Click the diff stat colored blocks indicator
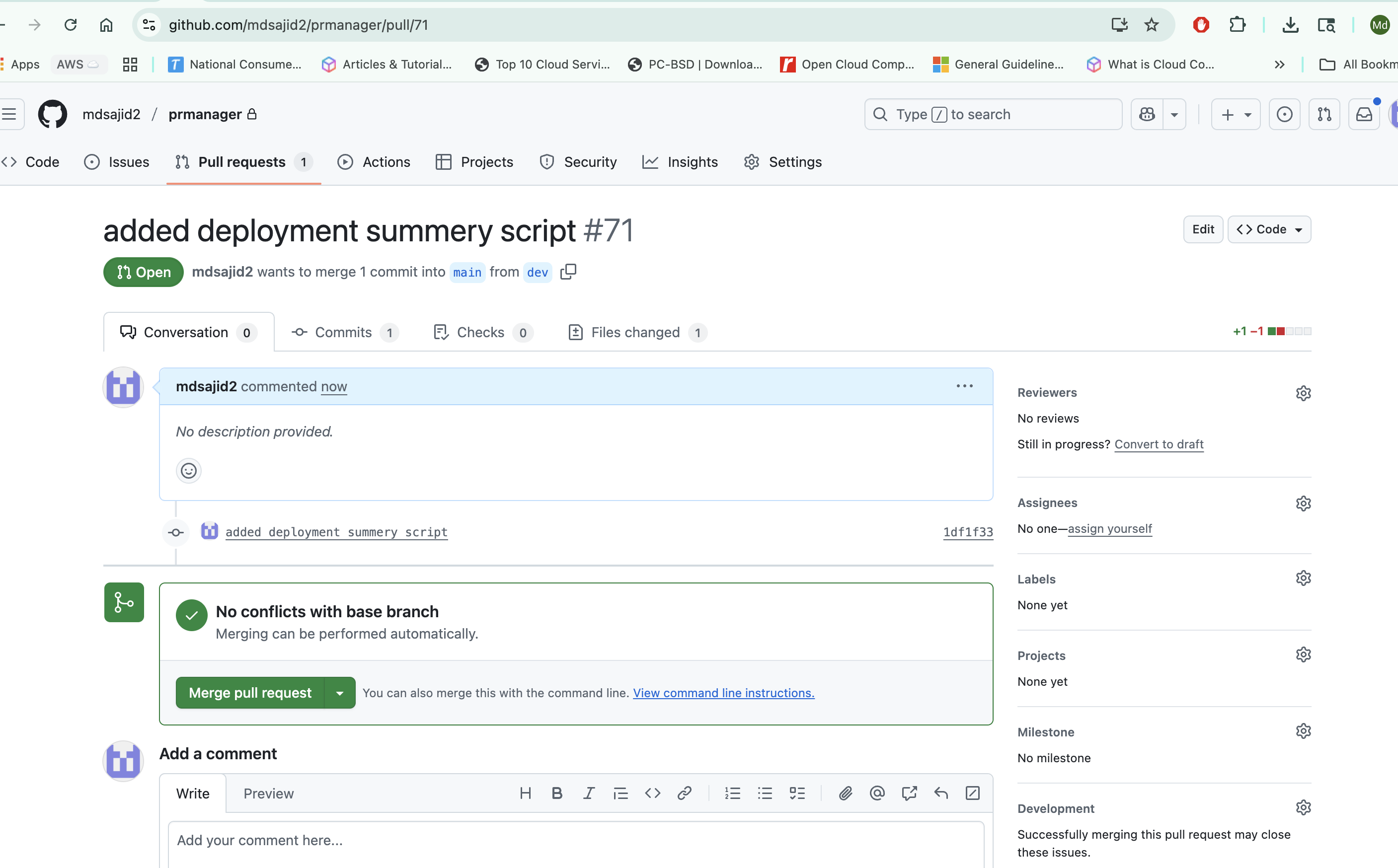Image resolution: width=1398 pixels, height=868 pixels. 1289,331
